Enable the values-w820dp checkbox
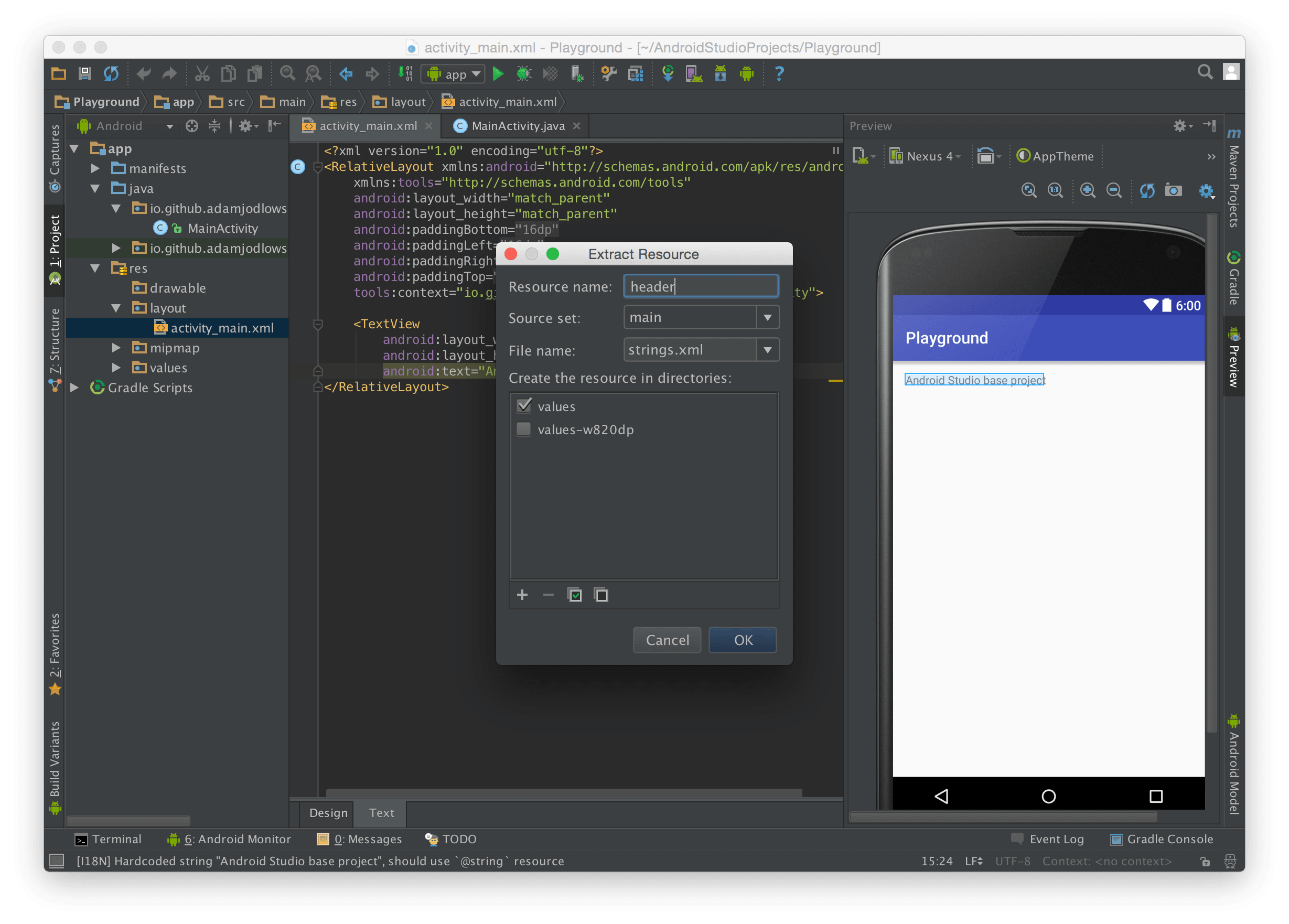Viewport: 1289px width, 924px height. click(524, 429)
